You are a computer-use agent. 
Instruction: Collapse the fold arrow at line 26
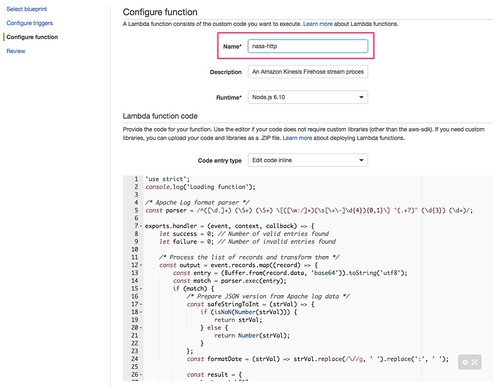(x=141, y=375)
